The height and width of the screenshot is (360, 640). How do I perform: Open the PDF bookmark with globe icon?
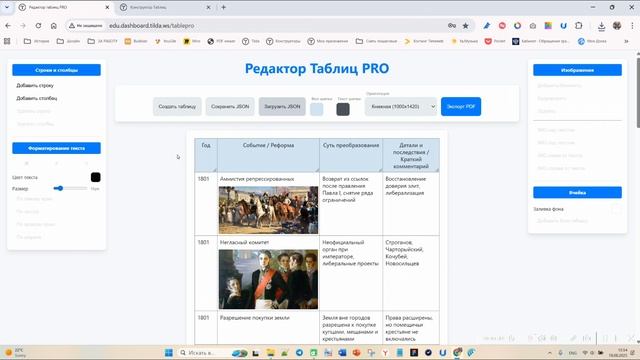[x=221, y=41]
